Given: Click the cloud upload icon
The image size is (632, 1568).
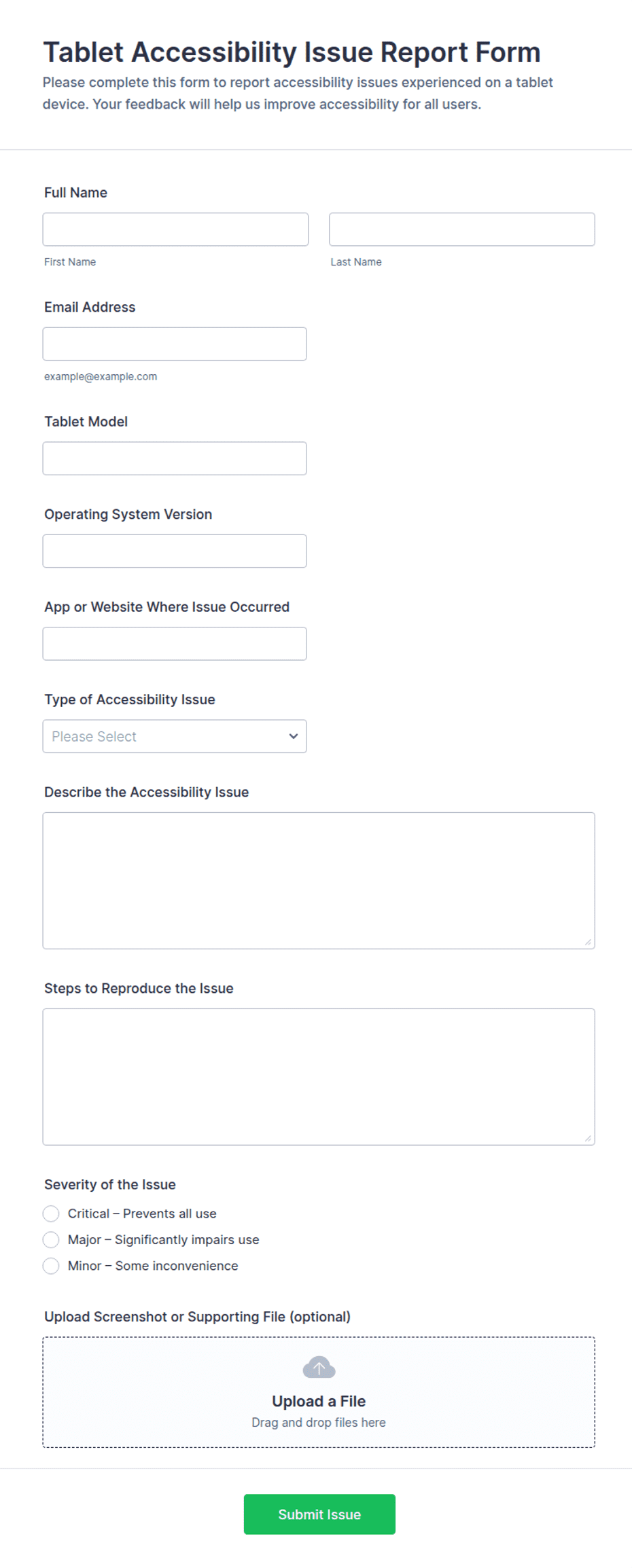Looking at the screenshot, I should 319,1367.
